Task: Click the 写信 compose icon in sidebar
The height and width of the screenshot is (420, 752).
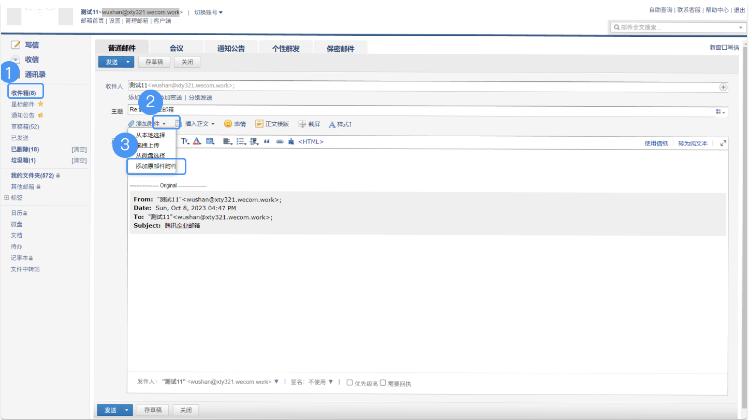Action: pos(16,46)
